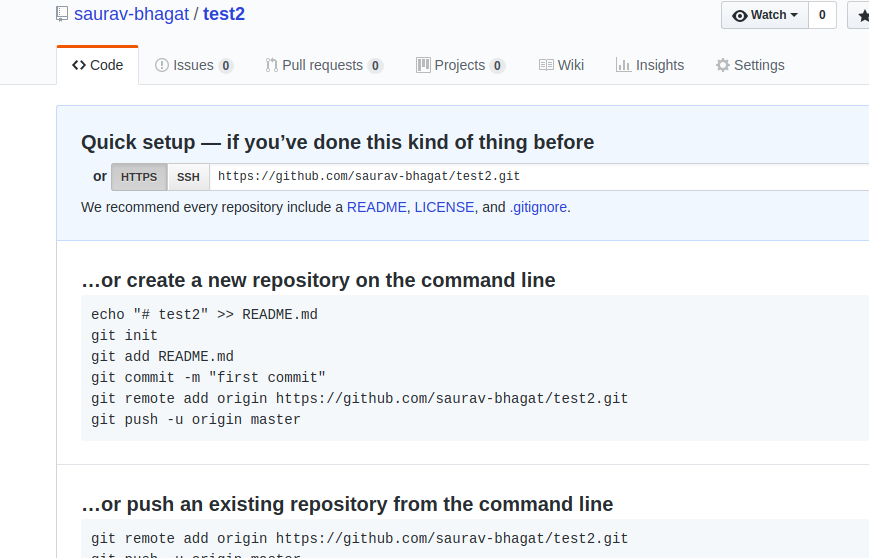
Task: Click the Quick setup heading text
Action: point(338,143)
